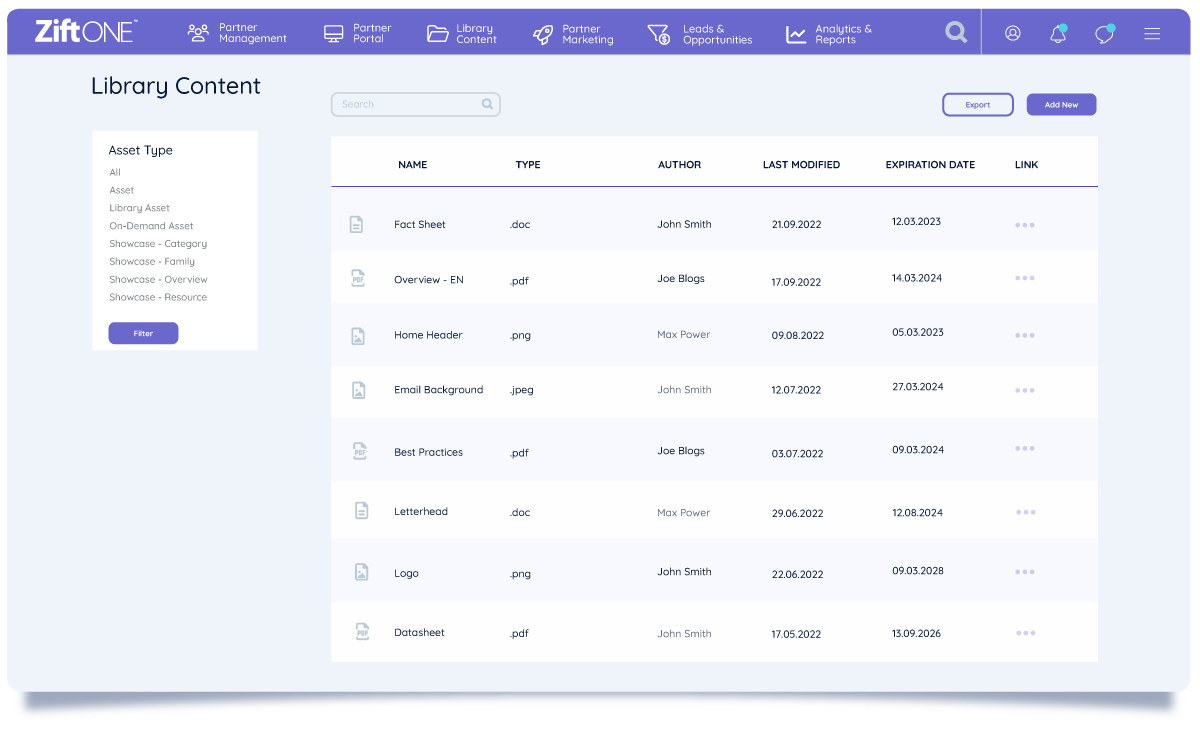Click the Home Header image file icon
This screenshot has width=1200, height=729.
(358, 336)
